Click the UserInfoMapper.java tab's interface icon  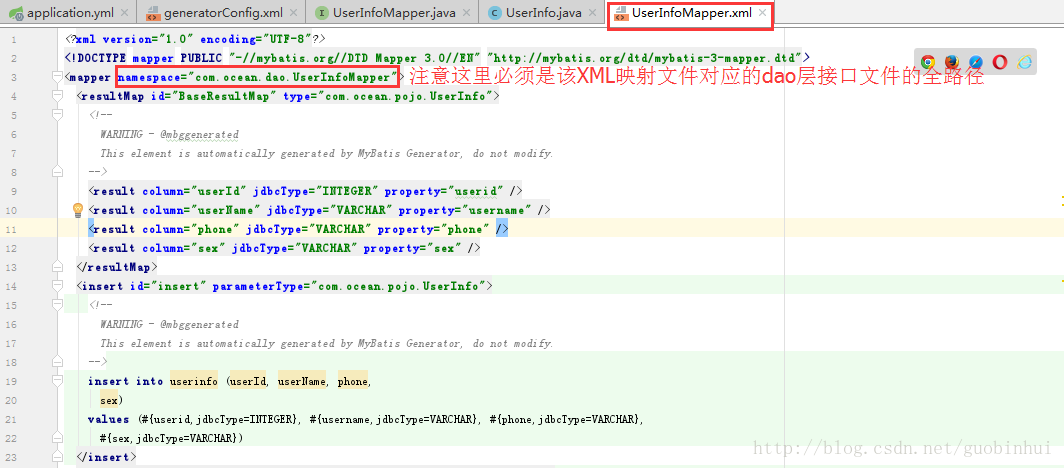(322, 13)
